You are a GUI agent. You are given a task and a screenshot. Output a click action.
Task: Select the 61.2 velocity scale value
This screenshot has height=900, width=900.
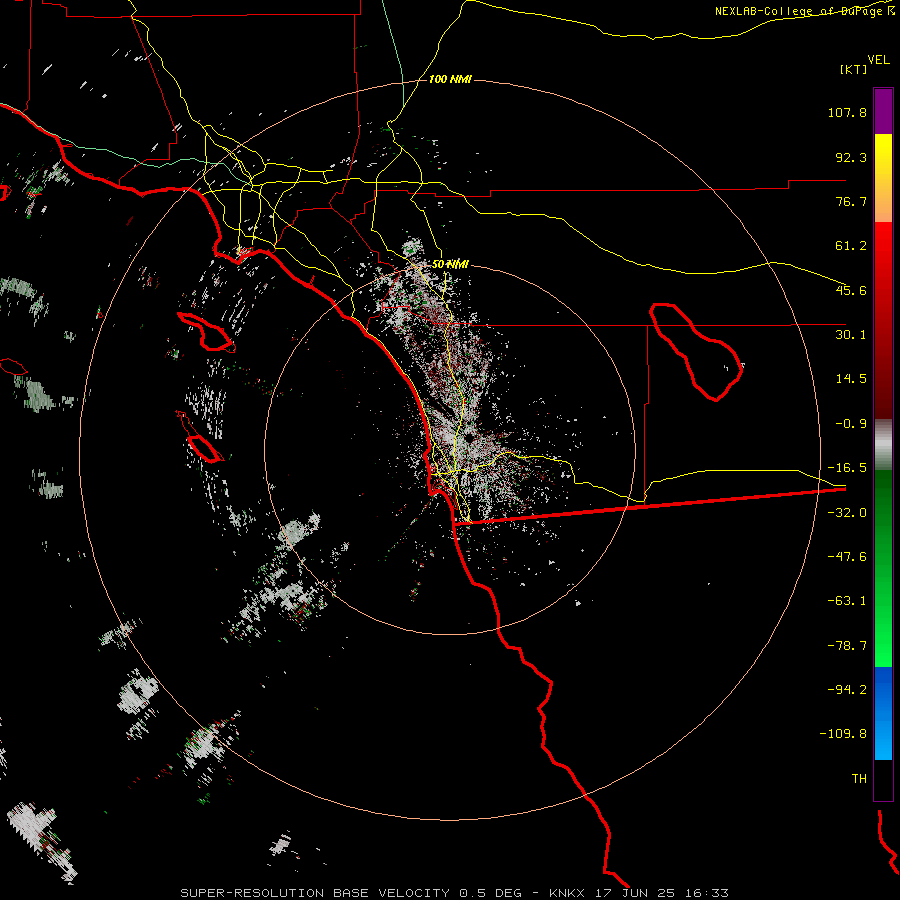click(851, 246)
